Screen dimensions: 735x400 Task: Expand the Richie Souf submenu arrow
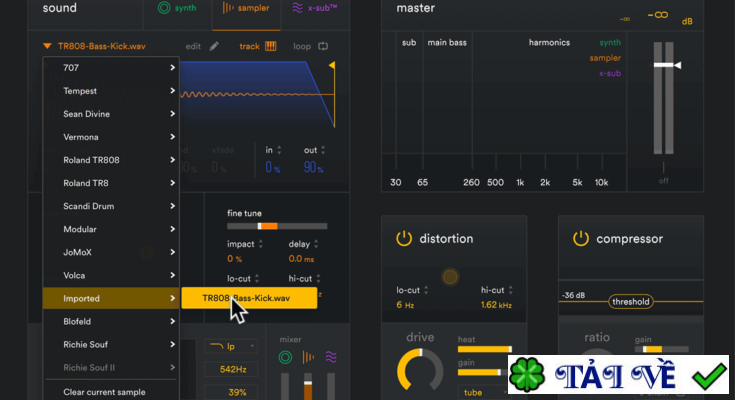click(x=172, y=344)
